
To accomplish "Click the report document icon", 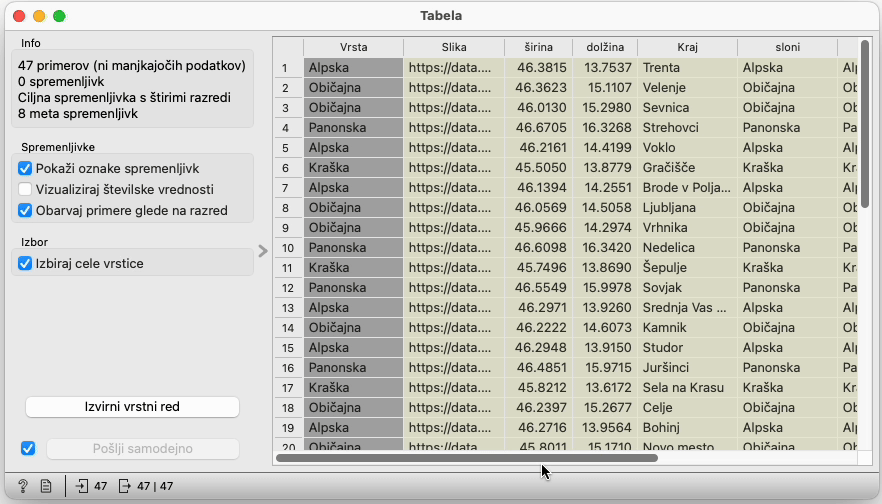I will 46,486.
